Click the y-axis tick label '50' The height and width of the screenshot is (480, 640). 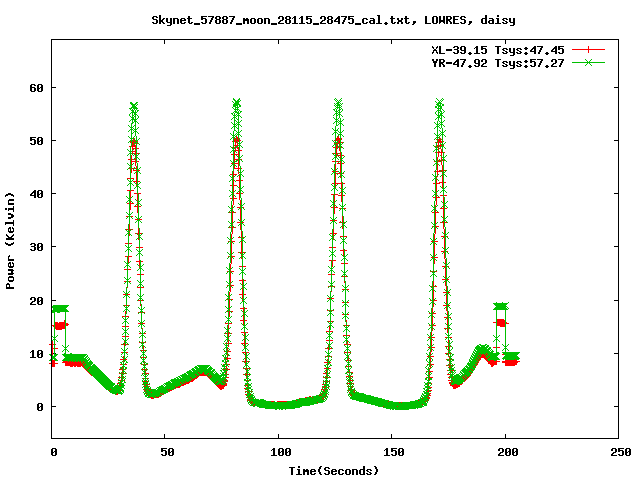(x=36, y=141)
